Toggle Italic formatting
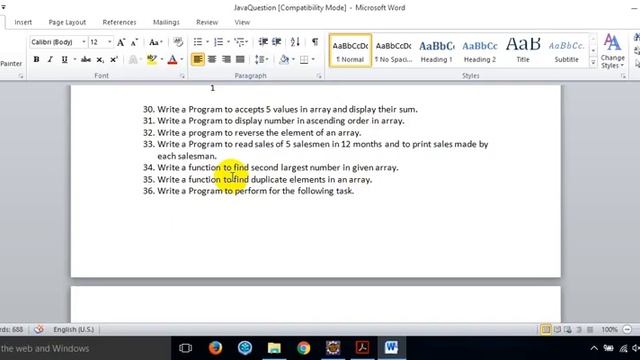This screenshot has width=640, height=360. (x=50, y=60)
